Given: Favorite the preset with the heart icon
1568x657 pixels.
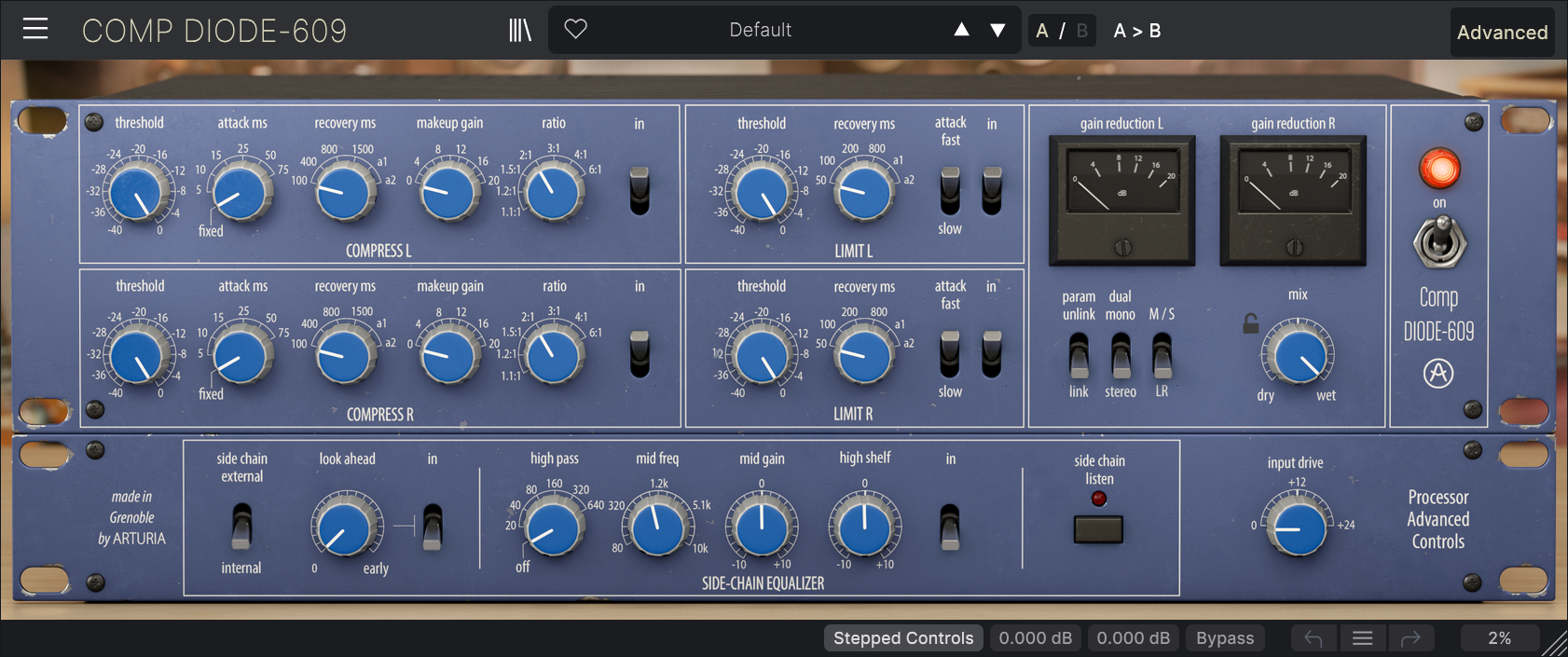Looking at the screenshot, I should pos(576,30).
